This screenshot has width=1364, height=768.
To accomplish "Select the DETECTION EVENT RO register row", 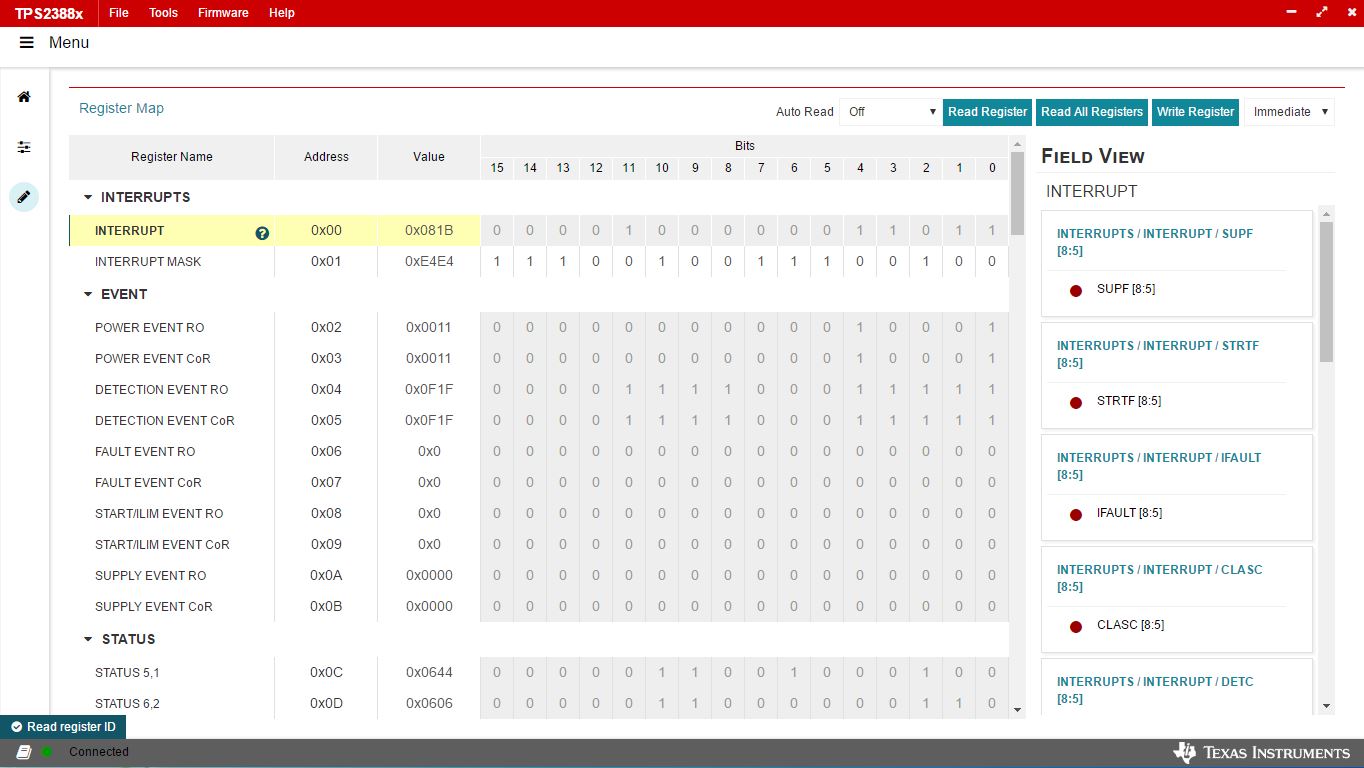I will 161,390.
